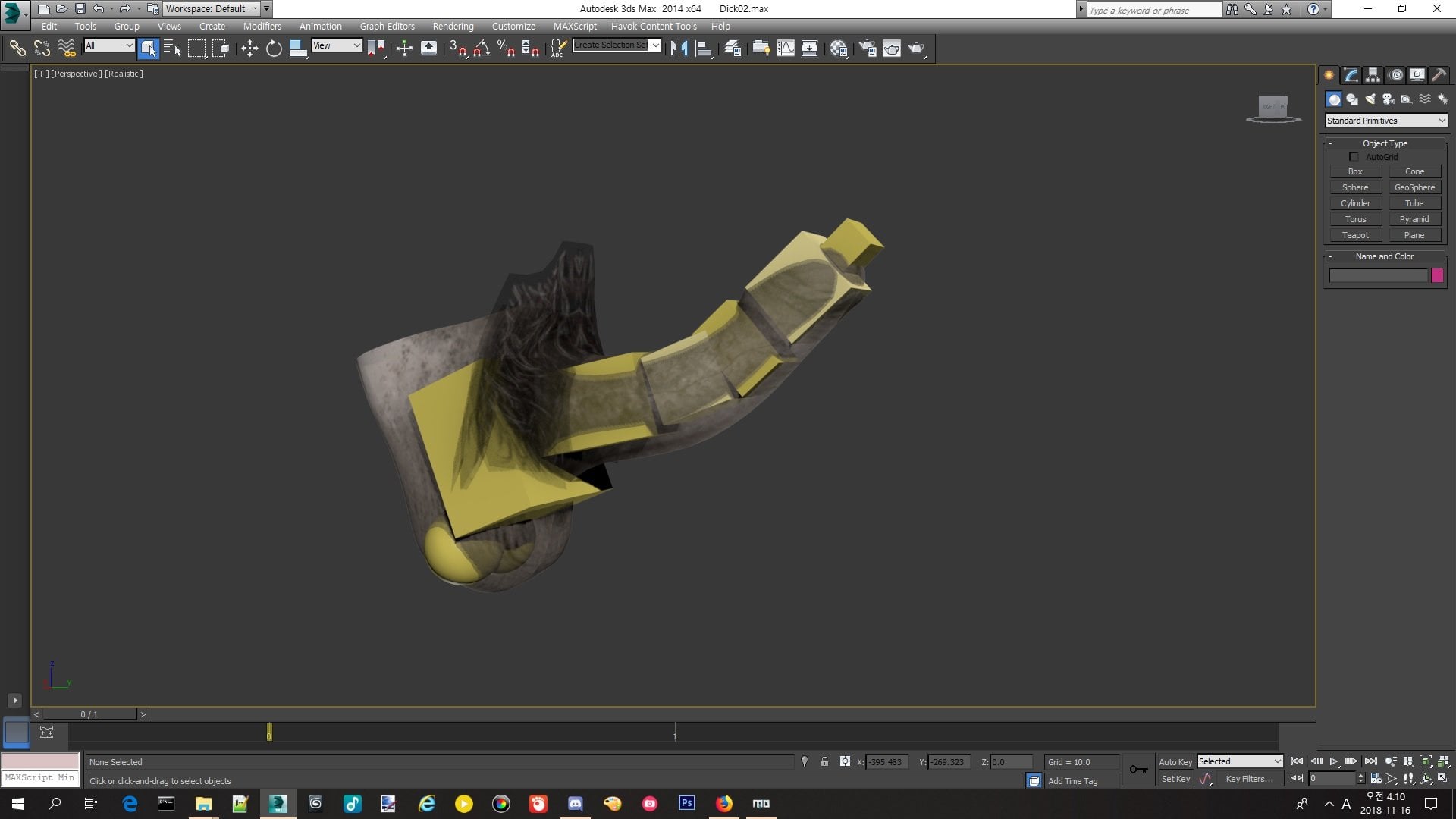Click the Render Production teapot icon
This screenshot has width=1456, height=819.
pos(917,49)
